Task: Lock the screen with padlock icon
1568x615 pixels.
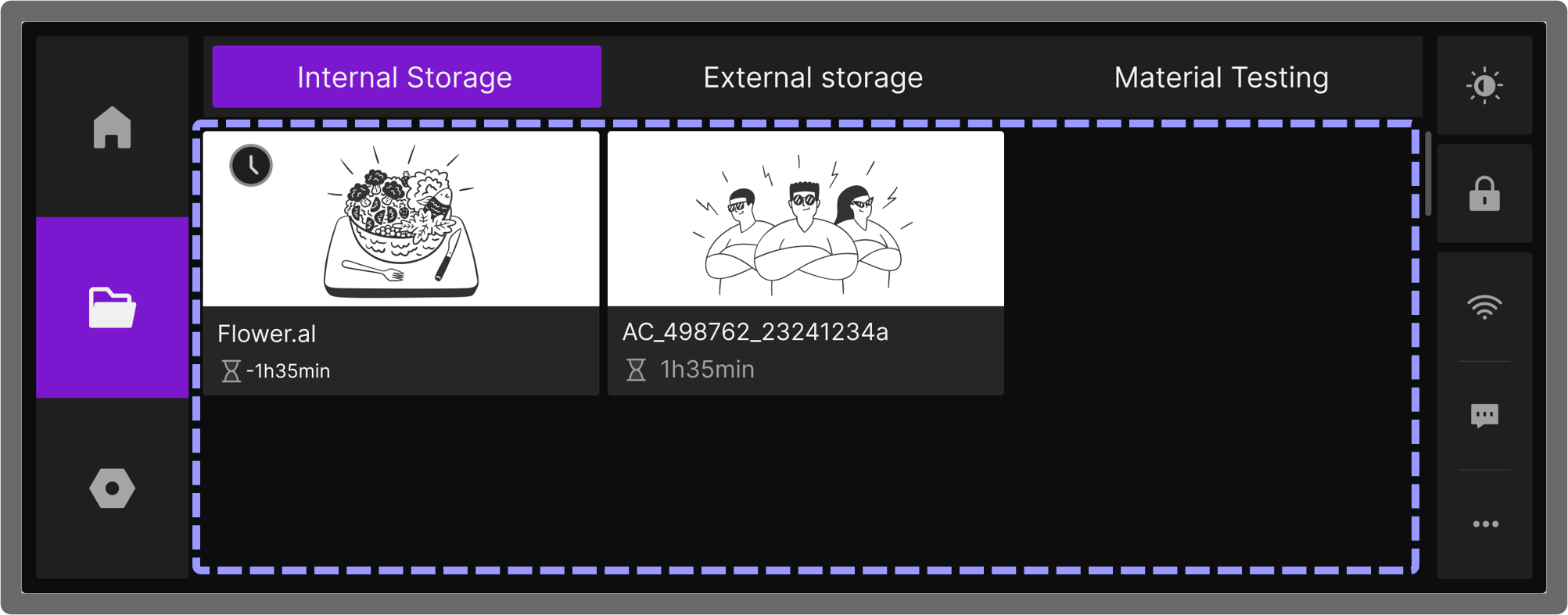Action: (x=1484, y=194)
